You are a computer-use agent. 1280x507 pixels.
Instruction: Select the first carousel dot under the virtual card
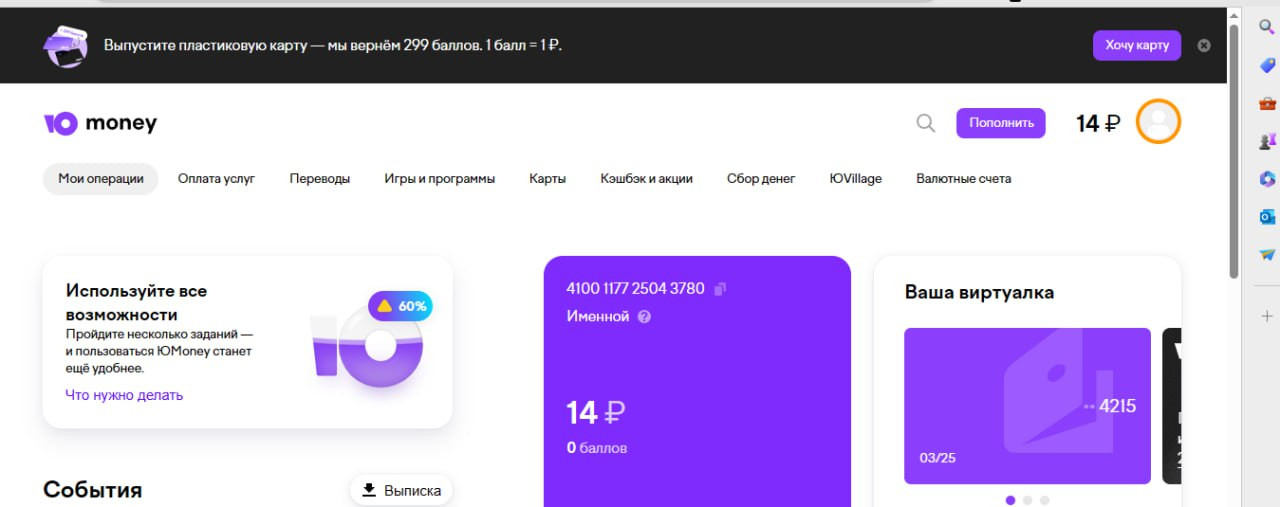(x=1010, y=500)
